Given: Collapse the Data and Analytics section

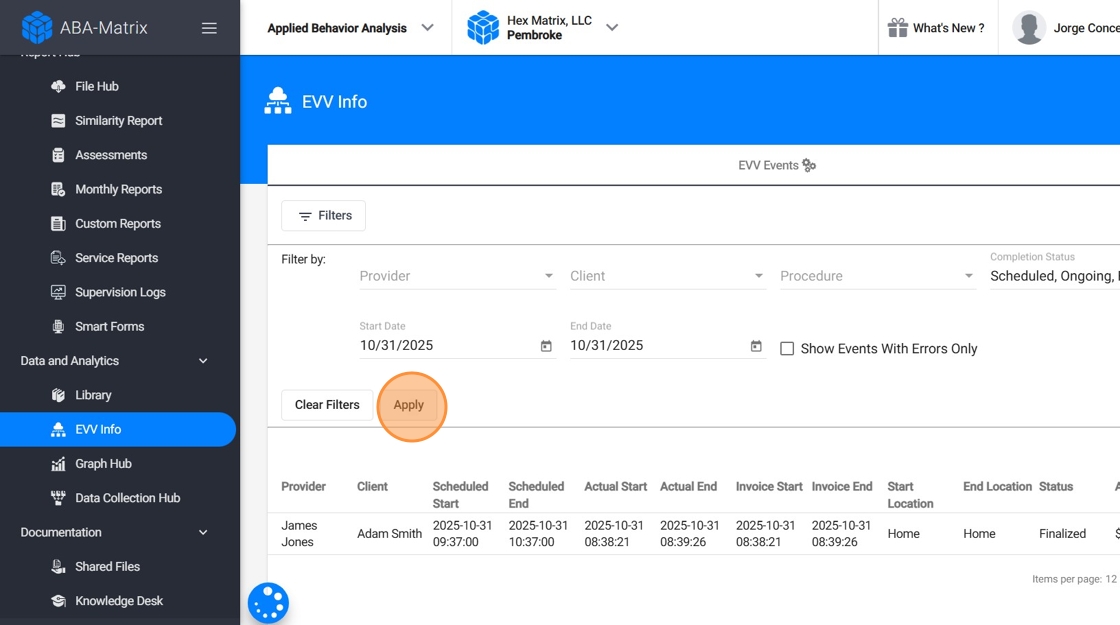Looking at the screenshot, I should tap(203, 361).
